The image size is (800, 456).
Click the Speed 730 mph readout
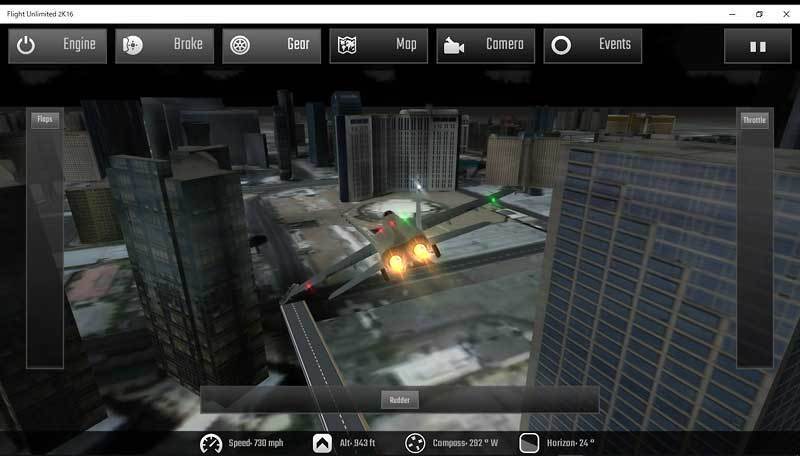256,443
